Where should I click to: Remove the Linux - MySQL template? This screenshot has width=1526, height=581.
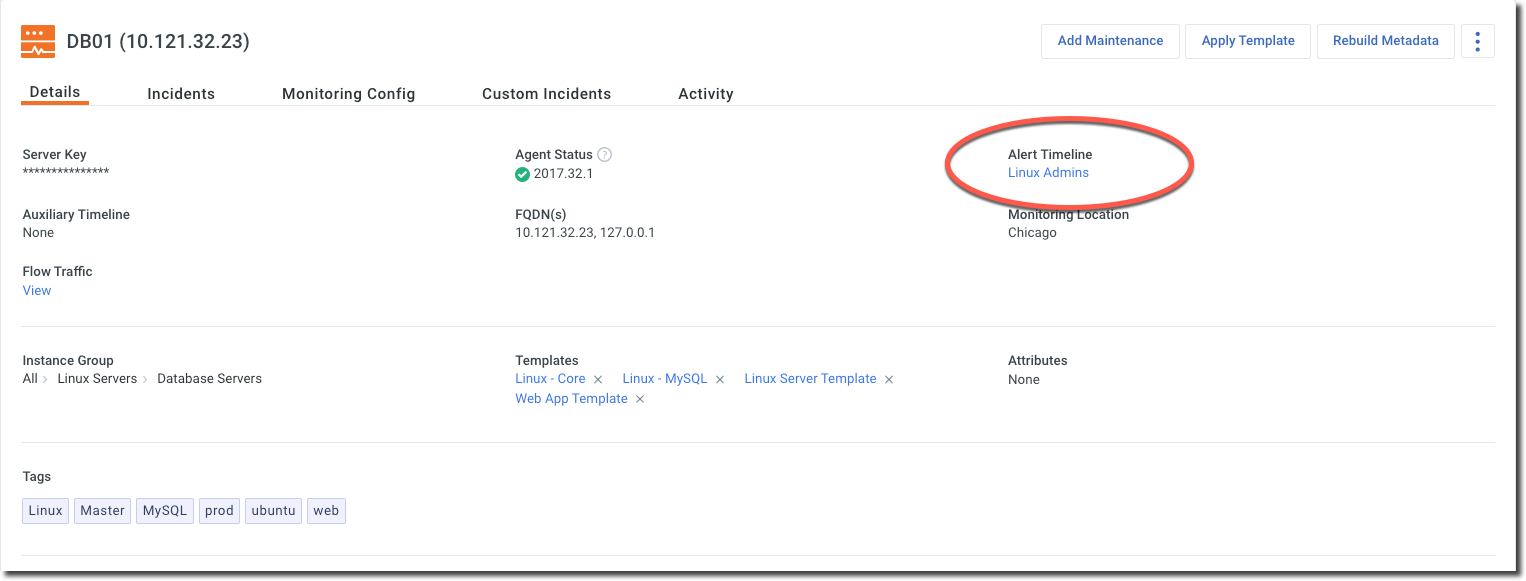[x=720, y=380]
